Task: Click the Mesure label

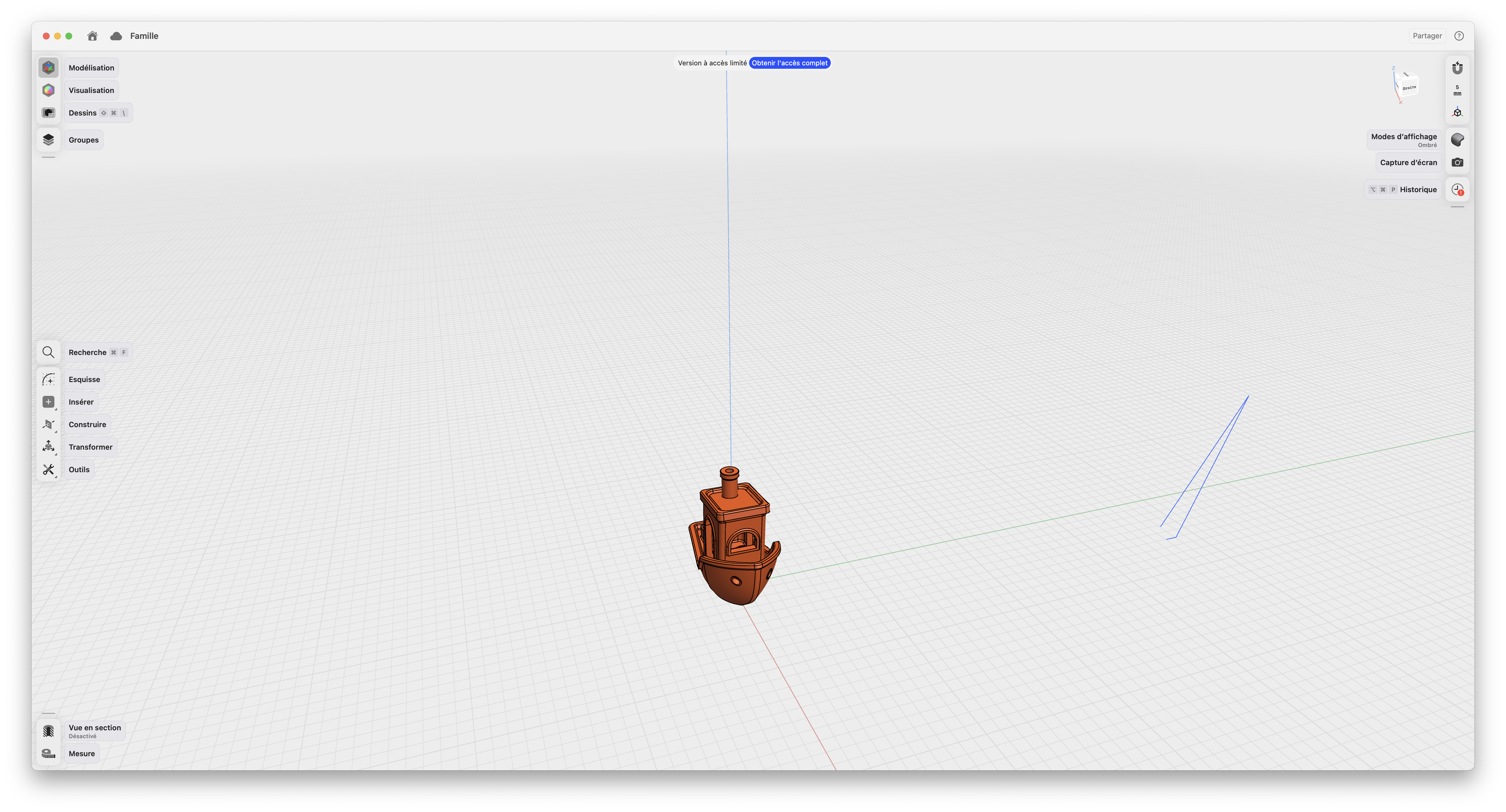Action: tap(82, 754)
